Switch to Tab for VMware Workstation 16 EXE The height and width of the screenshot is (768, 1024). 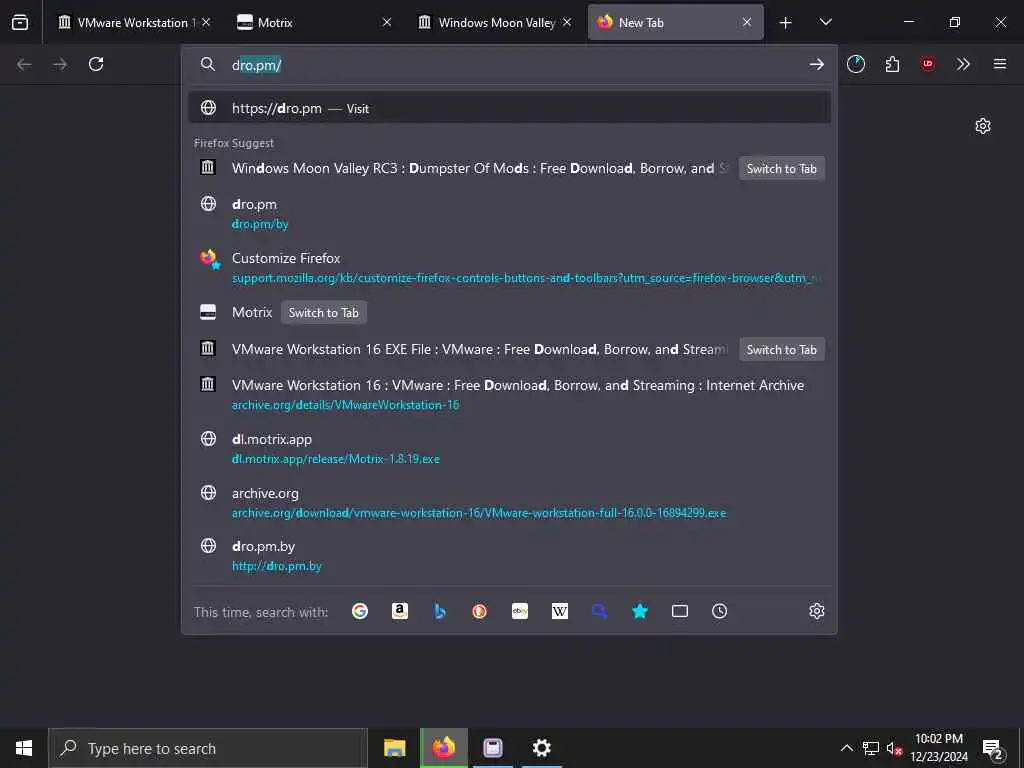782,349
